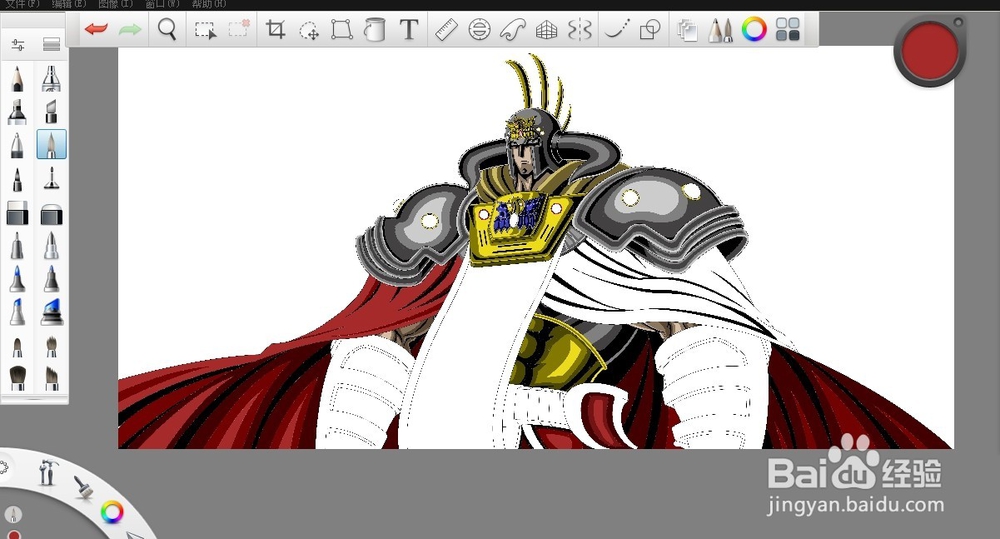
Task: Open the red color puck
Action: (x=930, y=51)
